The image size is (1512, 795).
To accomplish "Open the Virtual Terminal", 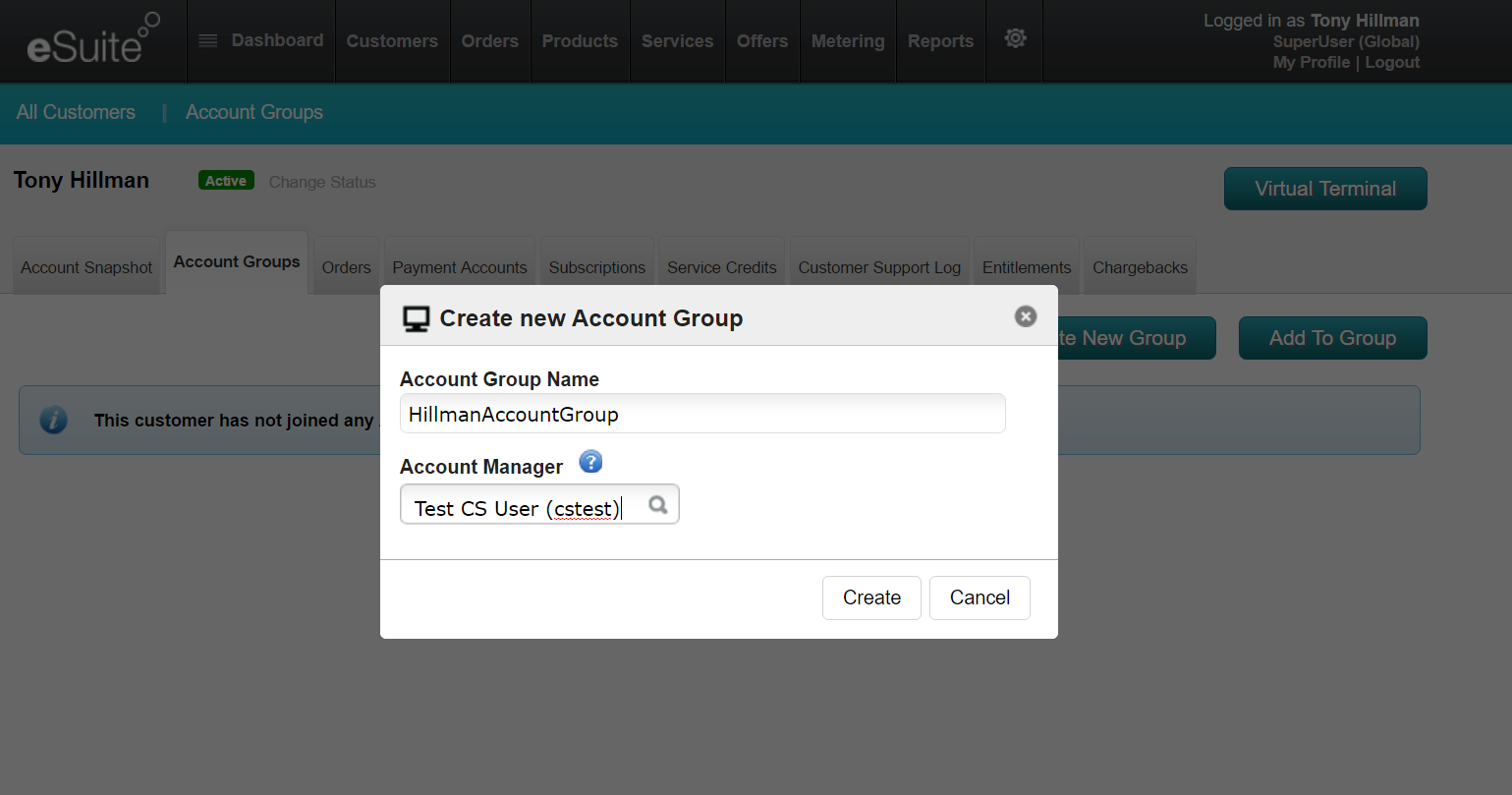I will (x=1325, y=189).
